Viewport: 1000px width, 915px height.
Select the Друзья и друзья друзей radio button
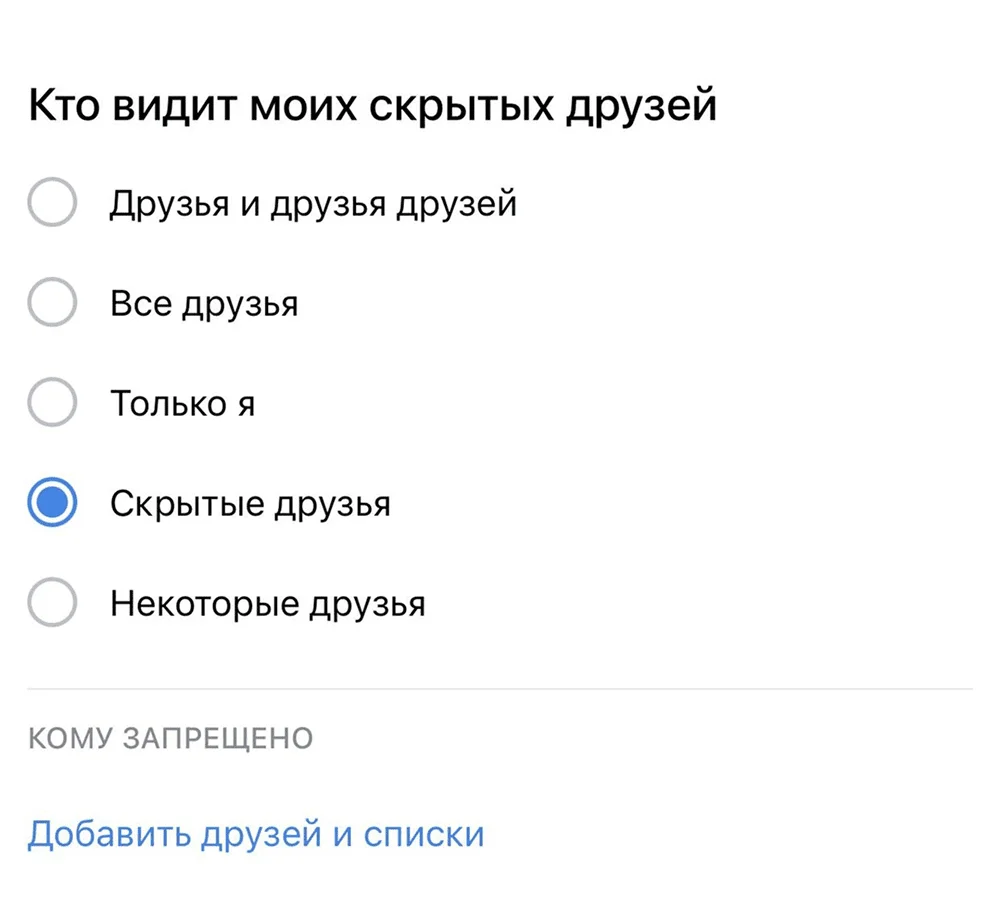52,203
